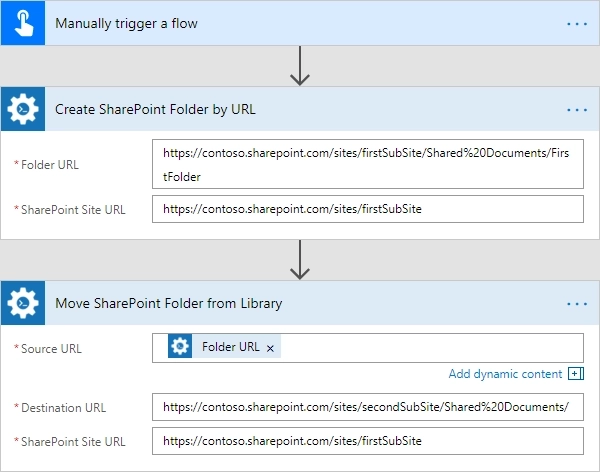Click the Folder URL dynamic content token
This screenshot has height=472, width=600.
[224, 346]
